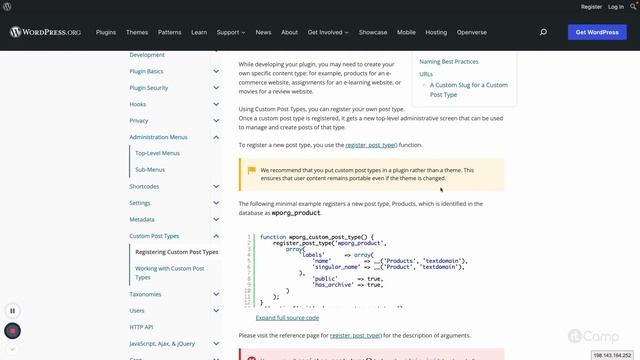Collapse the Custom Post Types chevron
This screenshot has height=360, width=640.
(x=216, y=236)
